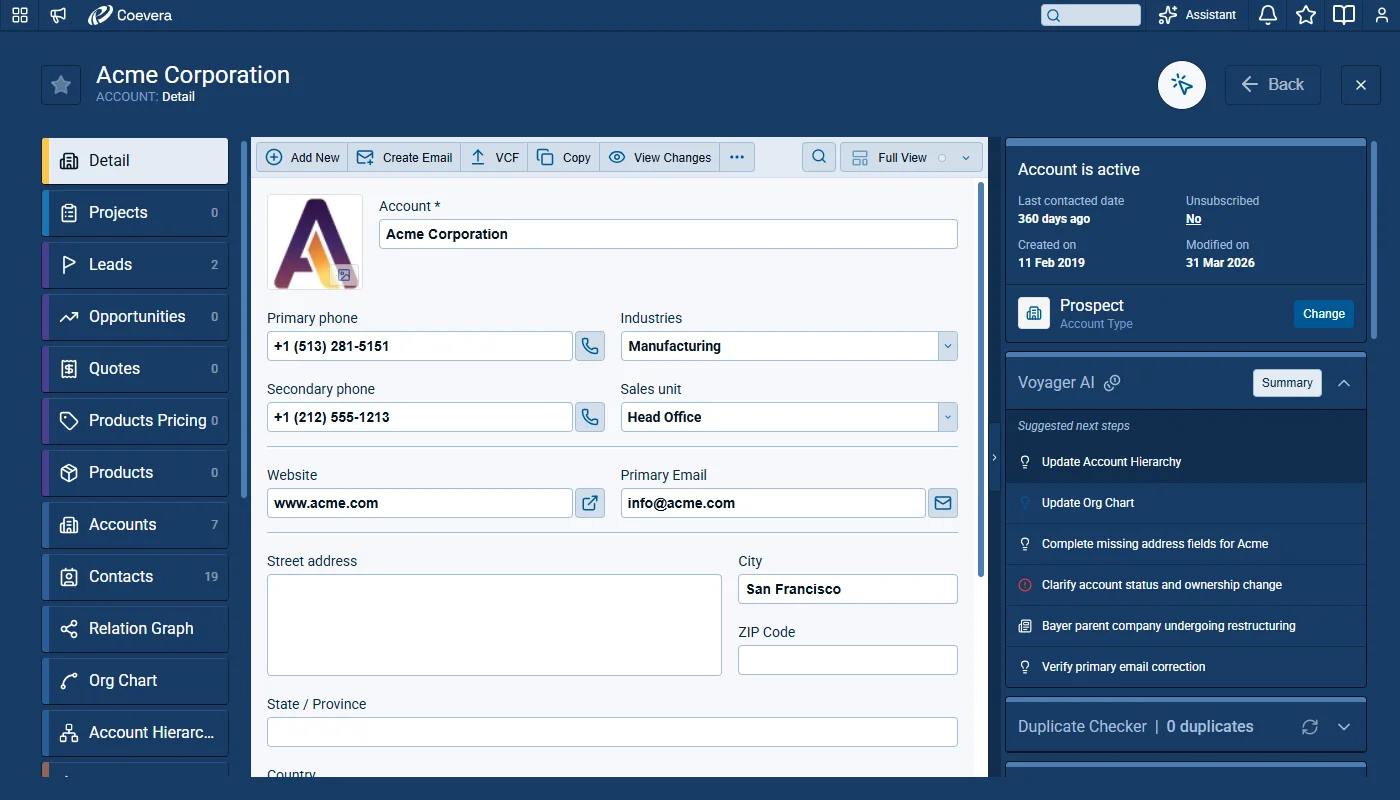Go back with the Back button
Image resolution: width=1400 pixels, height=800 pixels.
[1273, 85]
